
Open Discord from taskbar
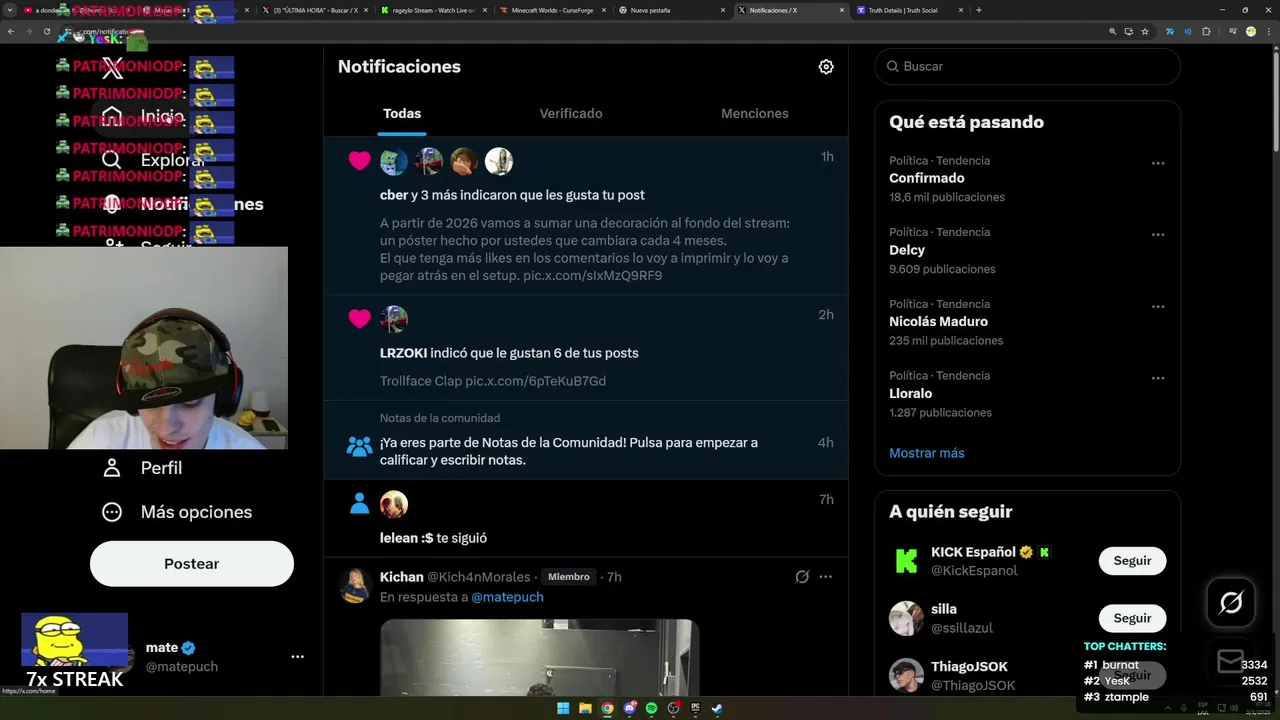point(629,708)
